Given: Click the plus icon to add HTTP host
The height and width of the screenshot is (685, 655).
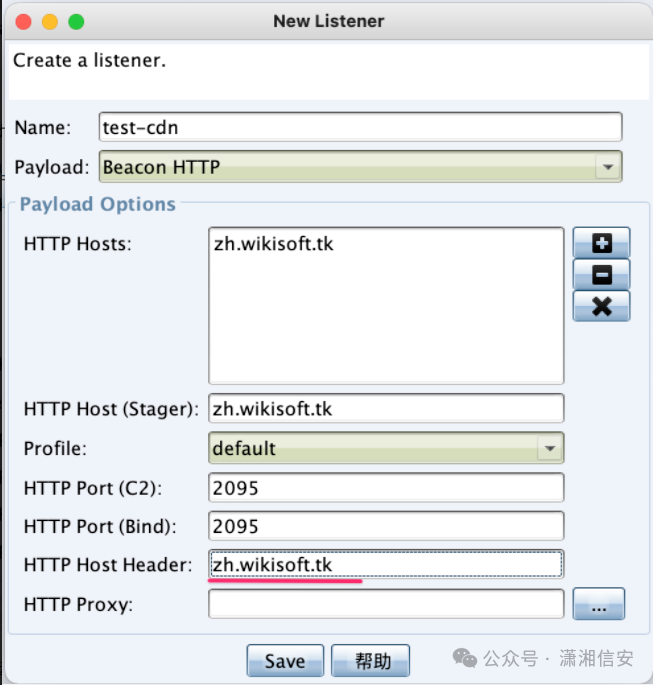Looking at the screenshot, I should (x=601, y=242).
